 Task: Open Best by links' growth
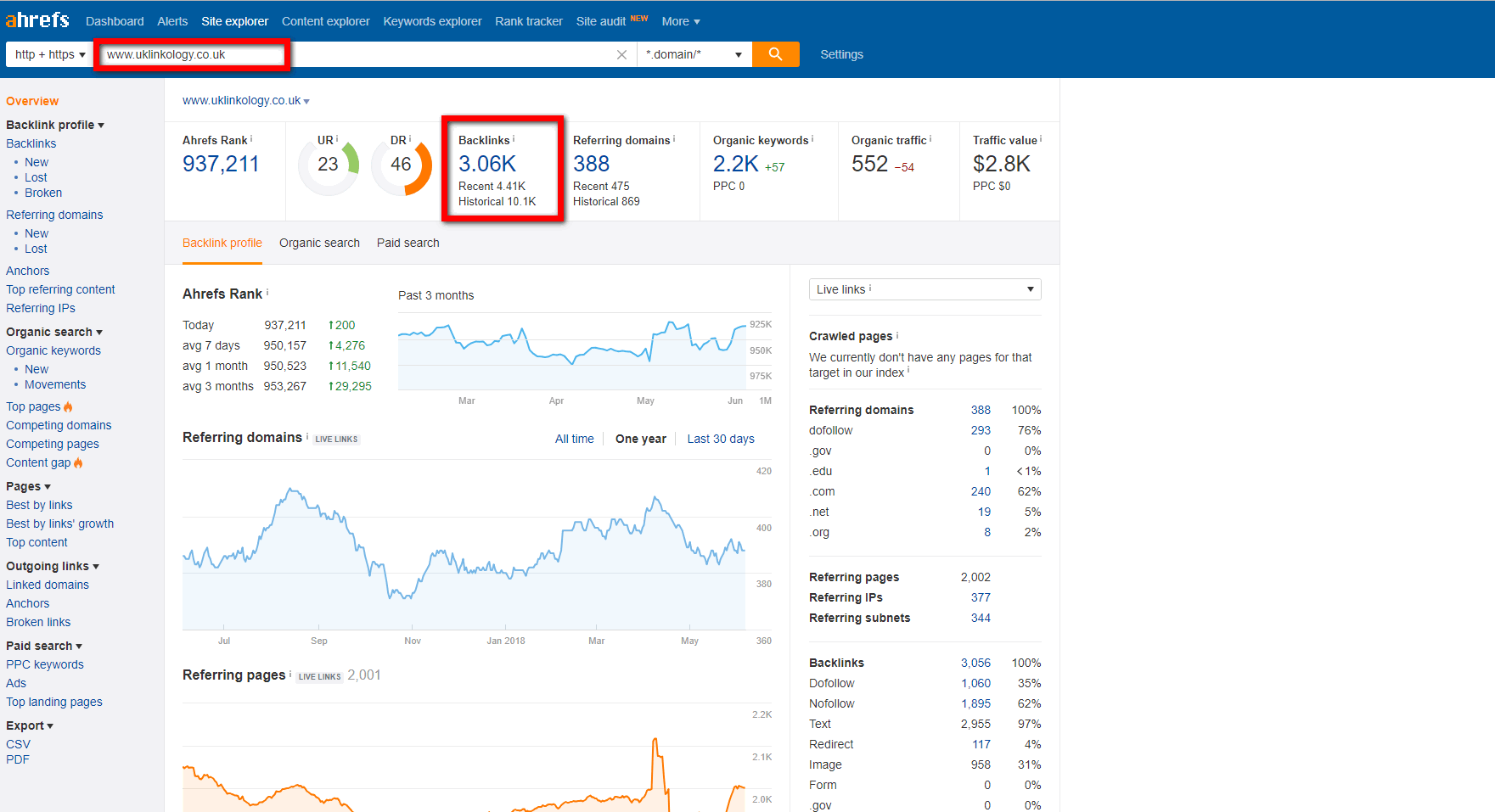tap(59, 524)
